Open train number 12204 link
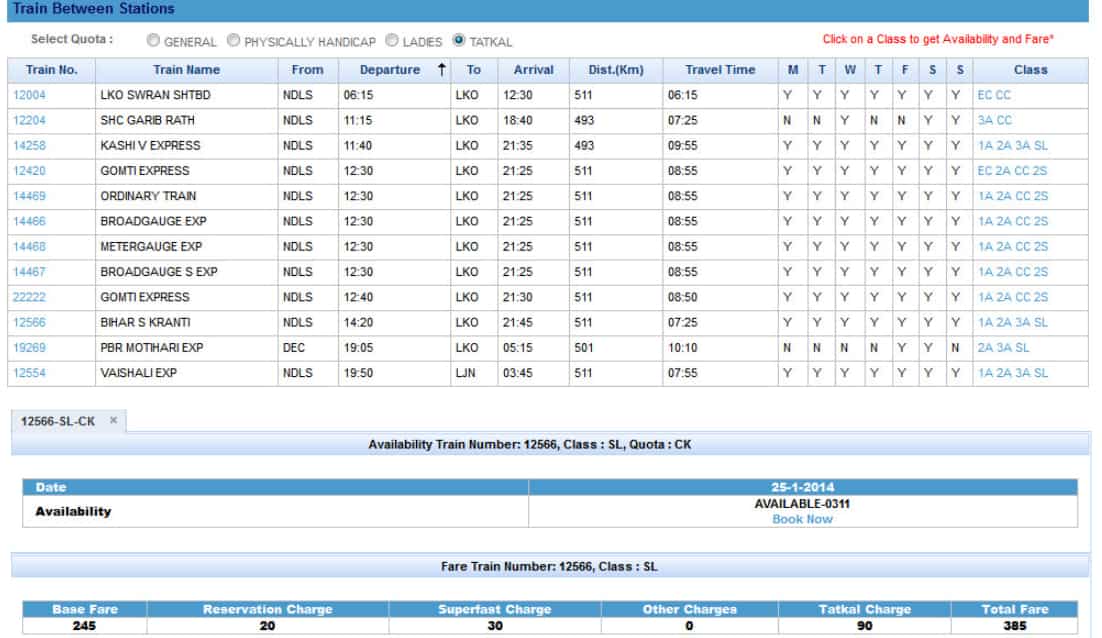The width and height of the screenshot is (1102, 638). pos(29,120)
